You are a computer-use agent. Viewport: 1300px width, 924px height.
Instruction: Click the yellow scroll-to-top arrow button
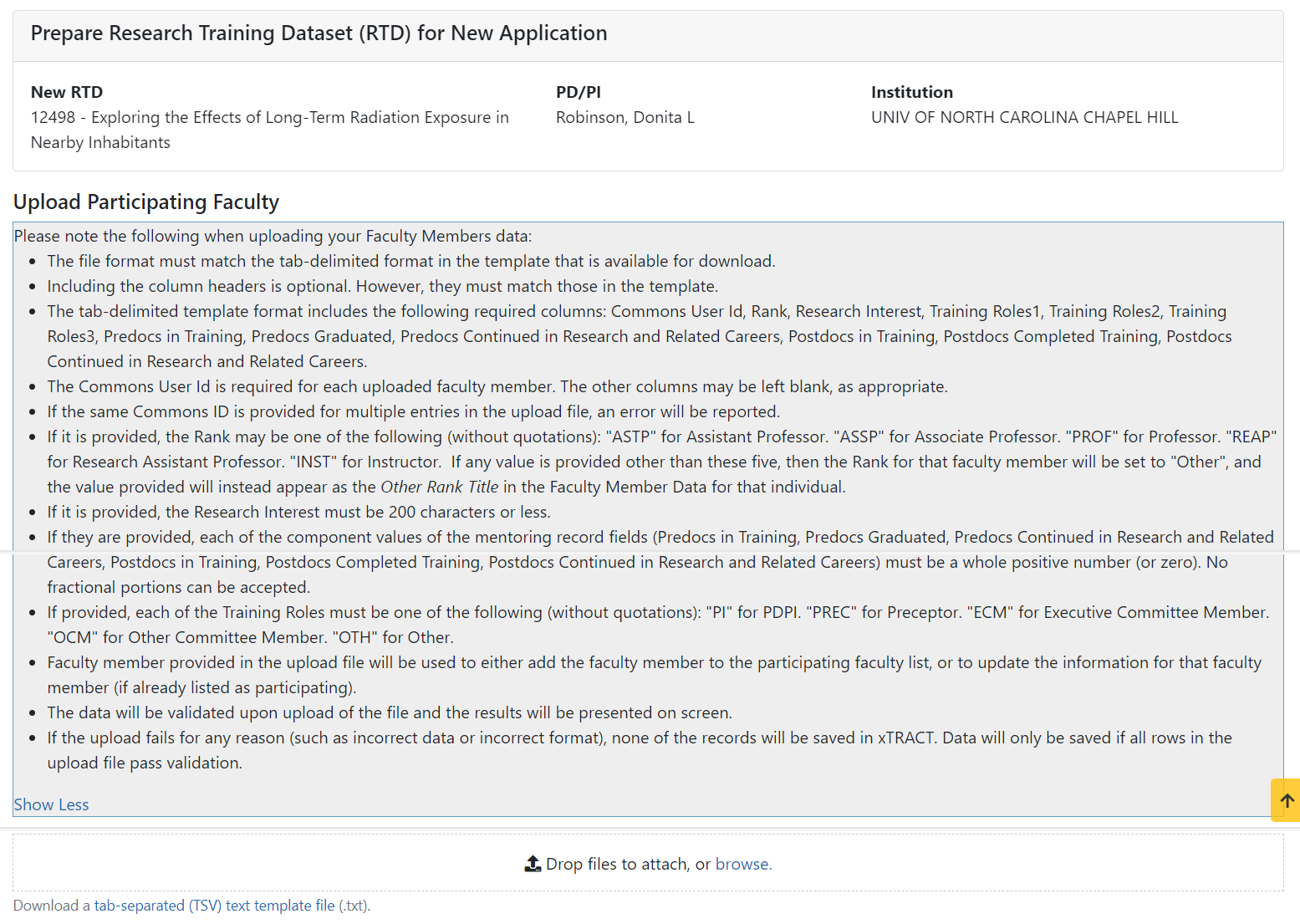(1286, 800)
